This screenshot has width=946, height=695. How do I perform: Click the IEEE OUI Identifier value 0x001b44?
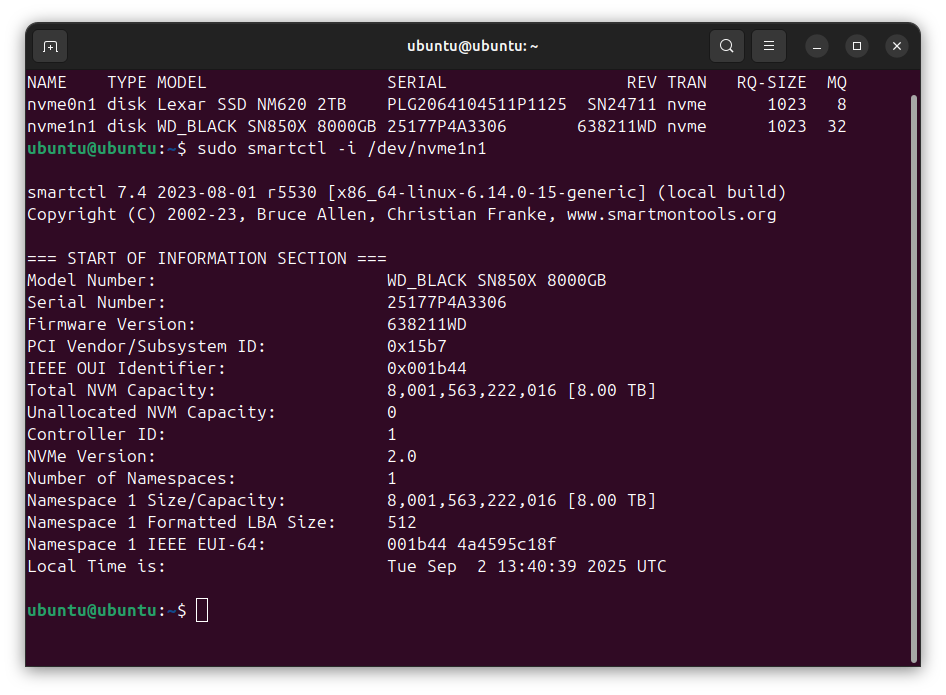point(427,368)
